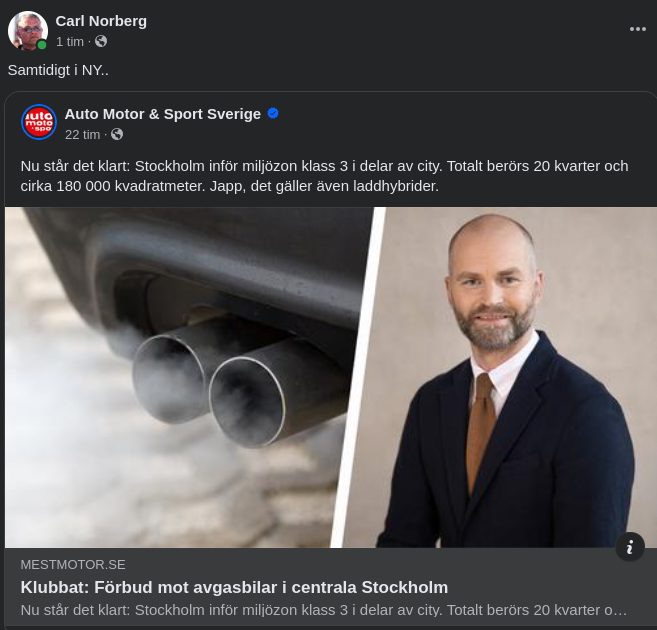Click the globe icon beside "22 tim"

click(x=117, y=134)
